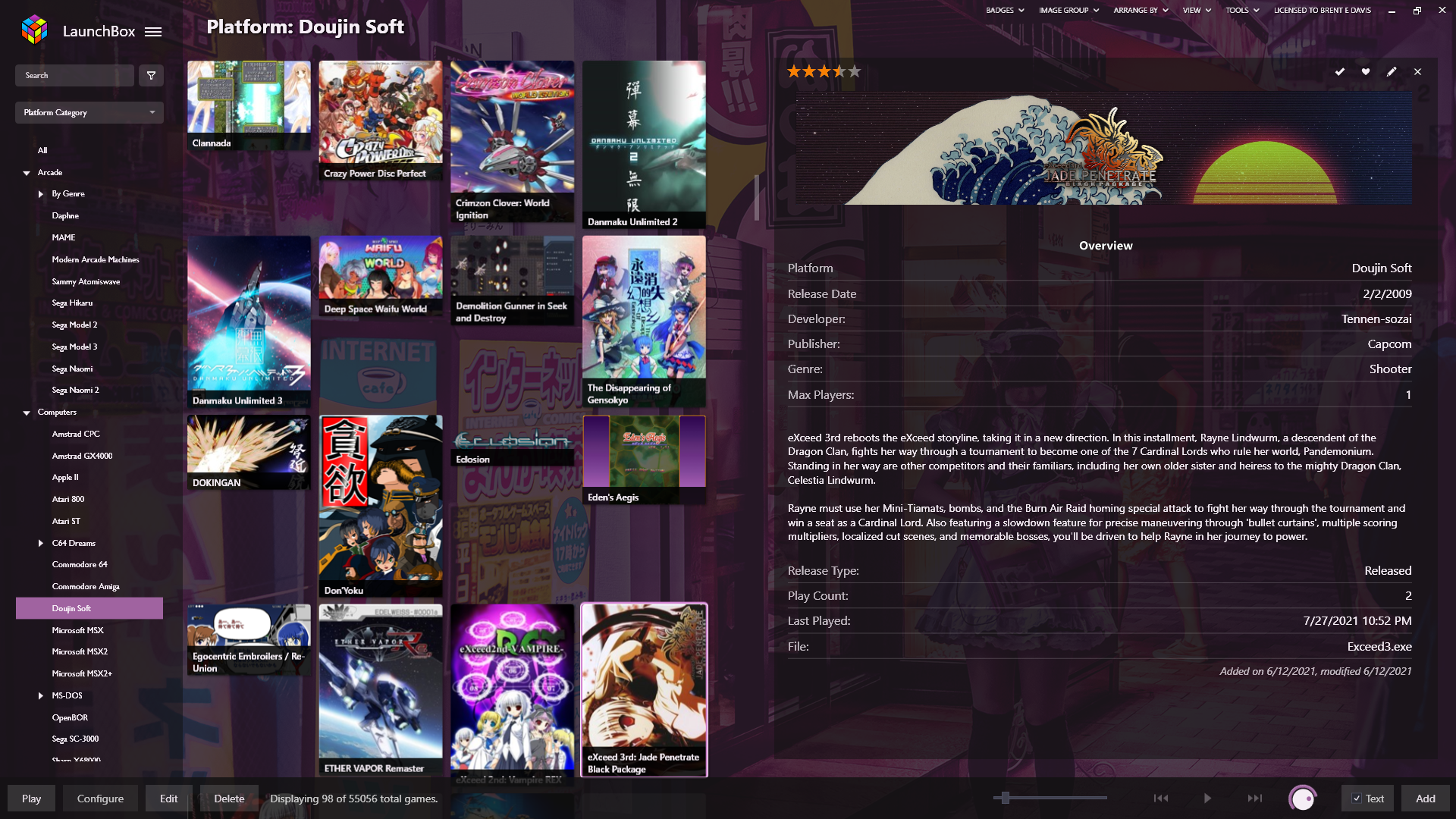Click the LaunchBox cube logo
The height and width of the screenshot is (819, 1456).
[34, 30]
